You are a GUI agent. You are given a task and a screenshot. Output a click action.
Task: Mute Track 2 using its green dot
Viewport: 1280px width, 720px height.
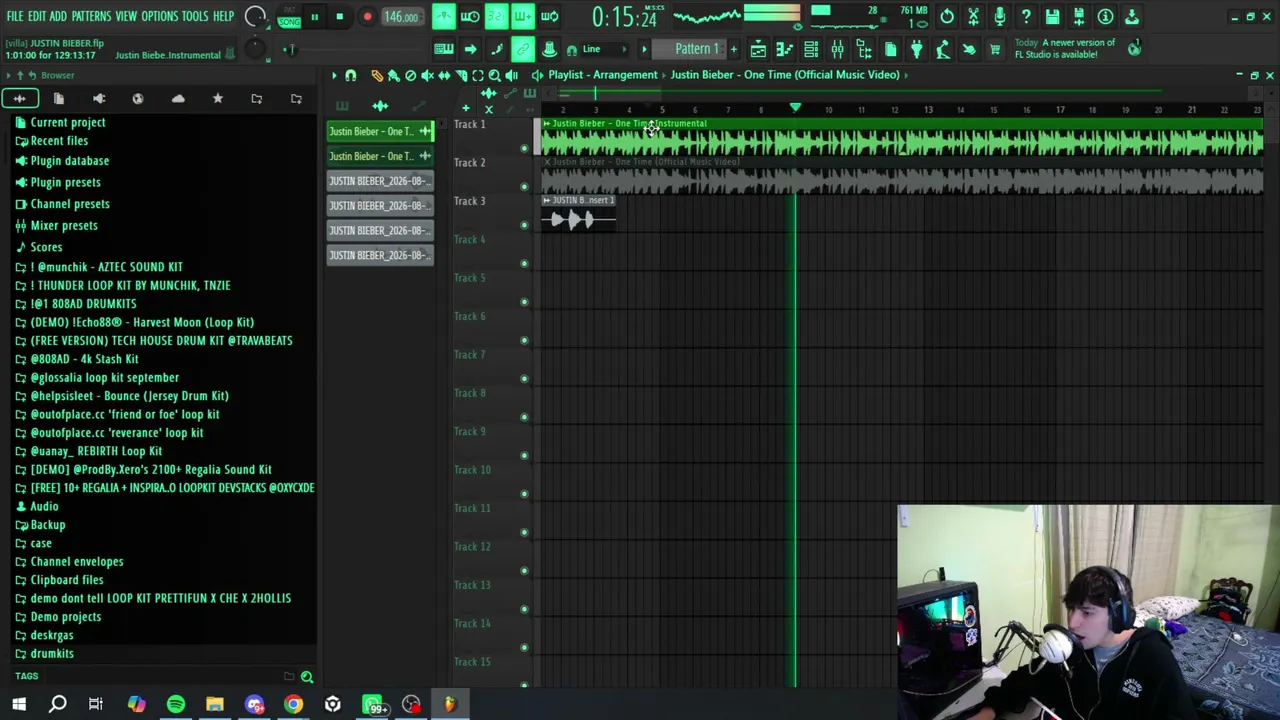(x=524, y=187)
